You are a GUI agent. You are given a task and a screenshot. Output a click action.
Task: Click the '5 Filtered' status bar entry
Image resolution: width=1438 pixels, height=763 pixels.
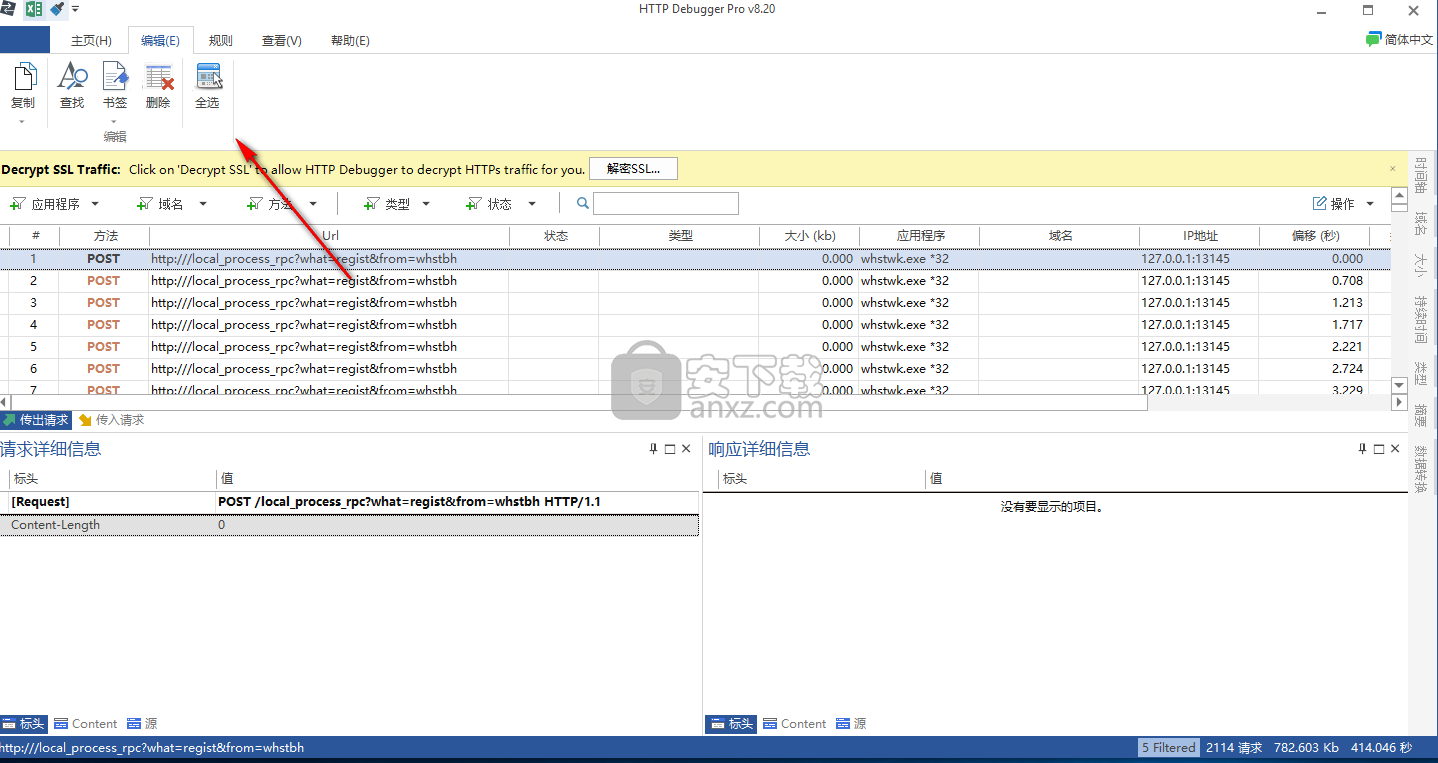click(1169, 747)
